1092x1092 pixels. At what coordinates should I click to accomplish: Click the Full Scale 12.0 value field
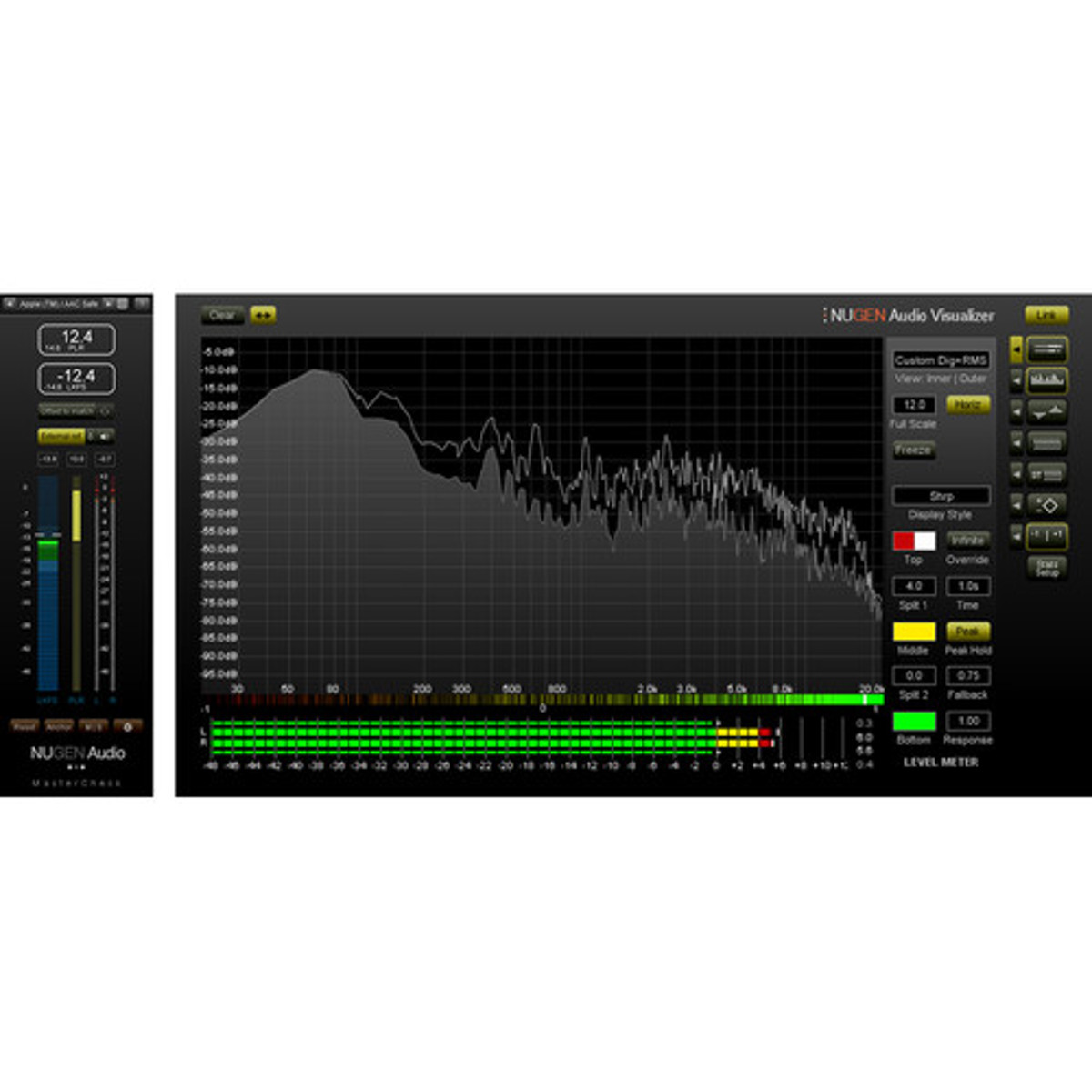tap(914, 404)
